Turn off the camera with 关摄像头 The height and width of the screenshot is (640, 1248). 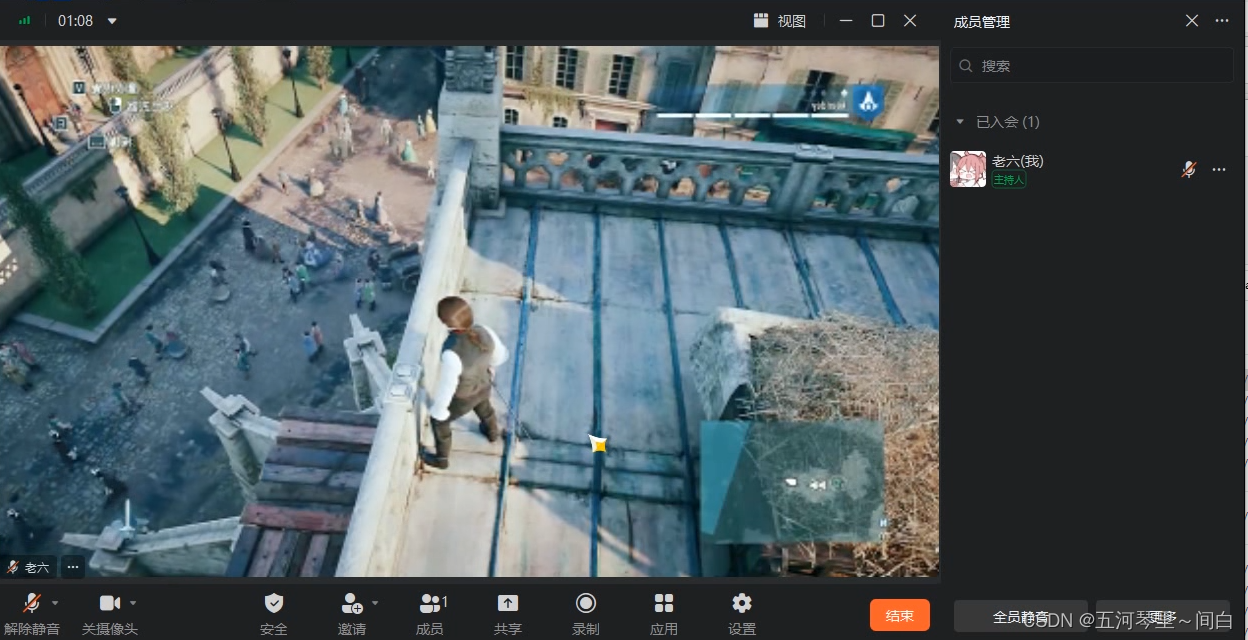tap(109, 613)
